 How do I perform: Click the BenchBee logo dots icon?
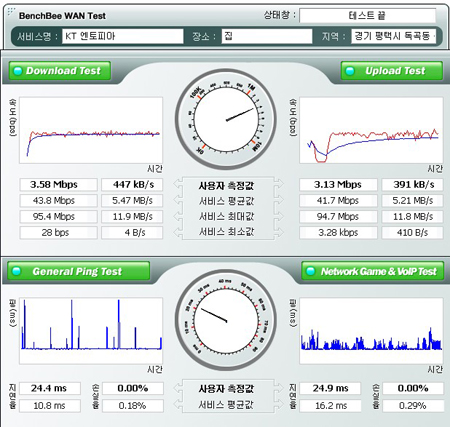[11, 12]
